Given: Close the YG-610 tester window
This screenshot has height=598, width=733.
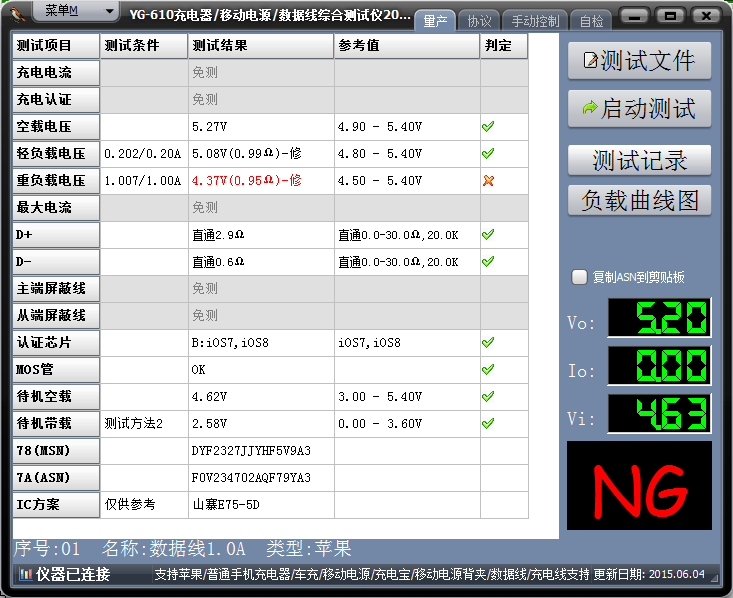Looking at the screenshot, I should pos(706,16).
